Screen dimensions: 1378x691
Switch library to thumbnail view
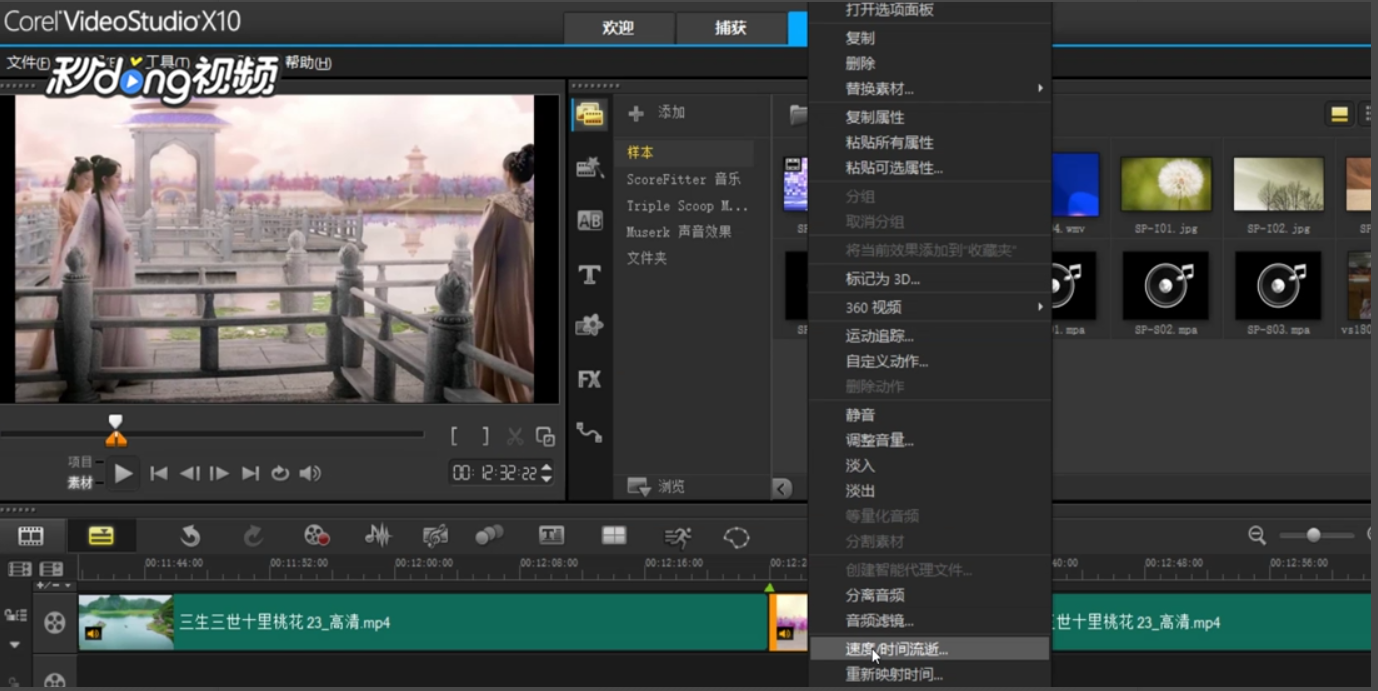pos(1339,114)
